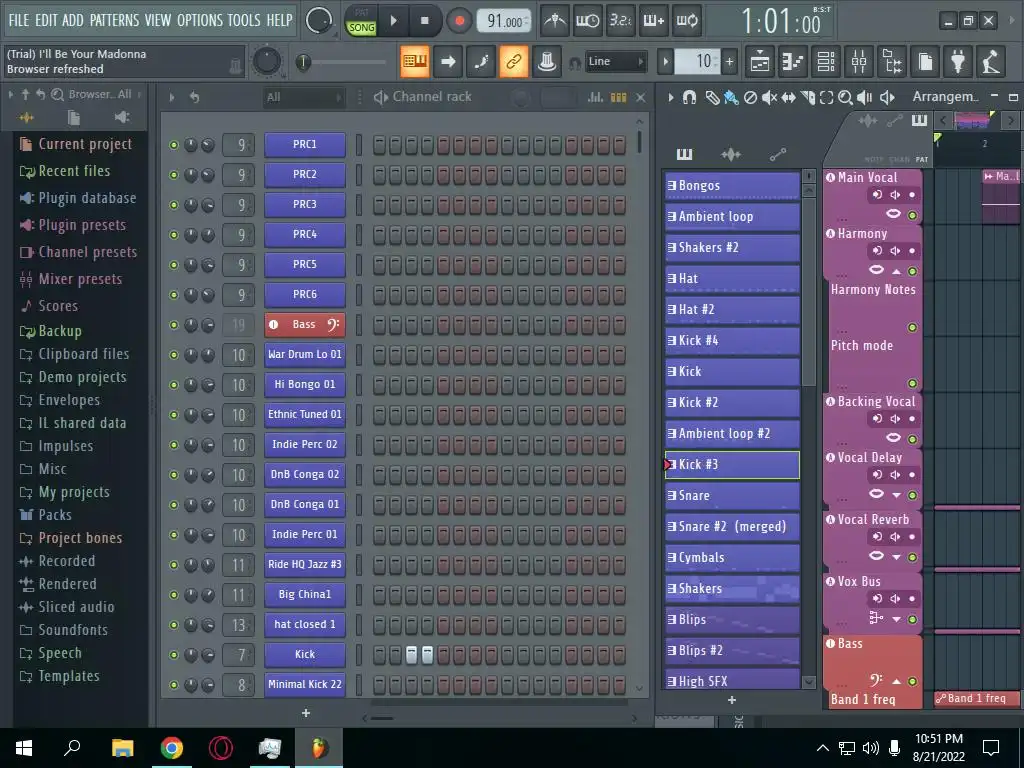
Task: Toggle the PAT/SONG mode switch
Action: (x=361, y=21)
